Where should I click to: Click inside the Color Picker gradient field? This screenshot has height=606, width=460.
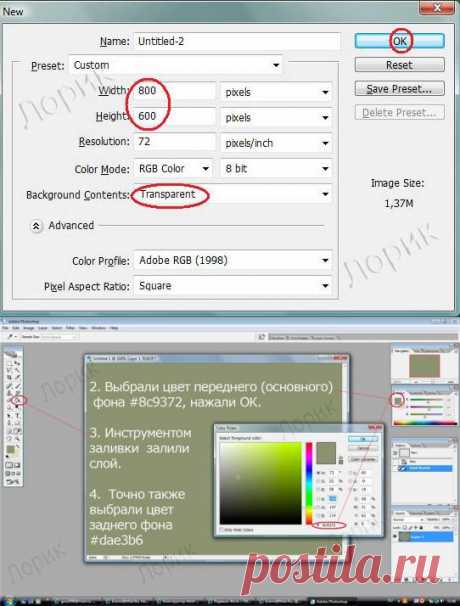coord(261,483)
